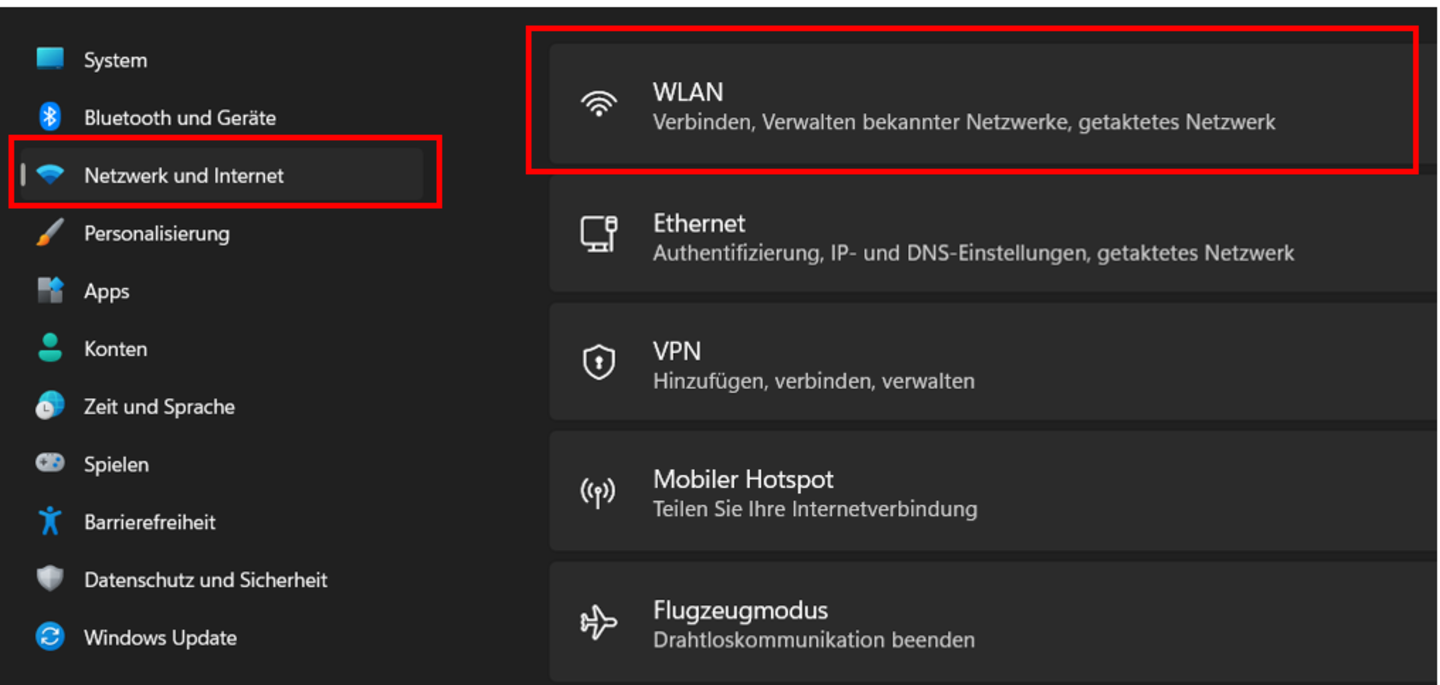Select Bluetooth und Geräte label
The width and height of the screenshot is (1440, 685).
(180, 118)
